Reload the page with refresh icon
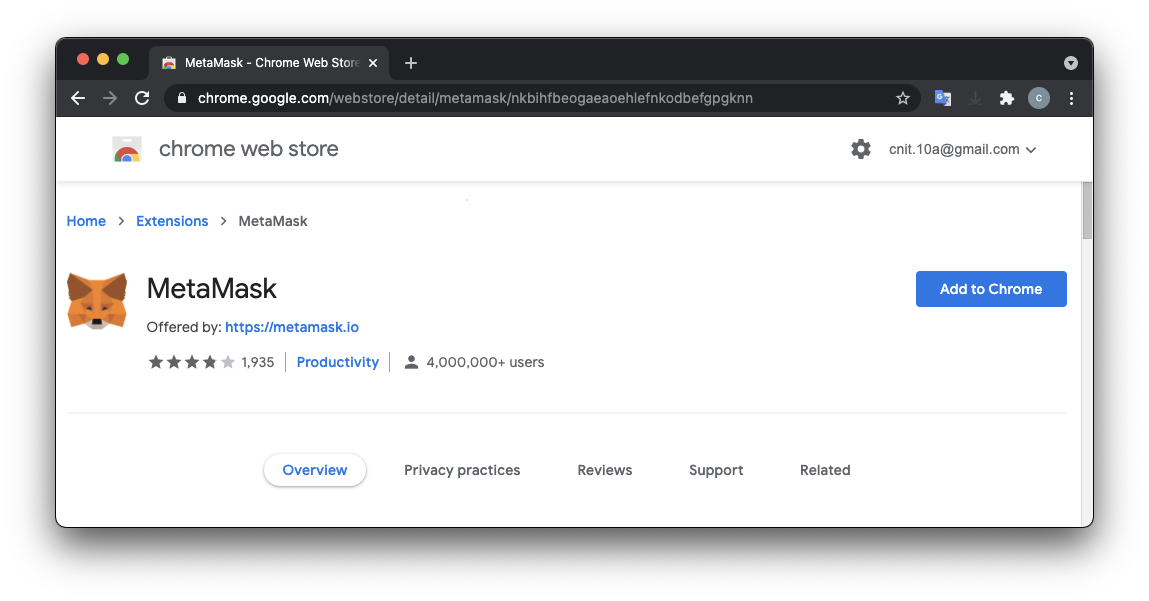The image size is (1149, 601). pos(142,98)
